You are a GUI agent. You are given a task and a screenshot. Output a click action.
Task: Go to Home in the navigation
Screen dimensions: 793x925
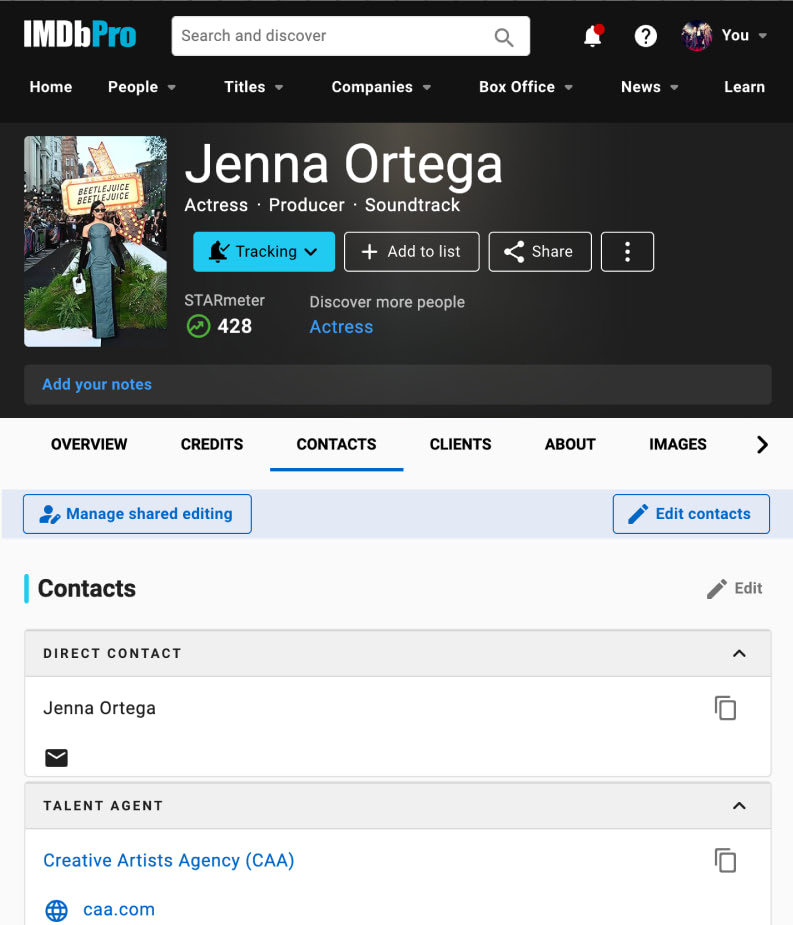pos(51,87)
